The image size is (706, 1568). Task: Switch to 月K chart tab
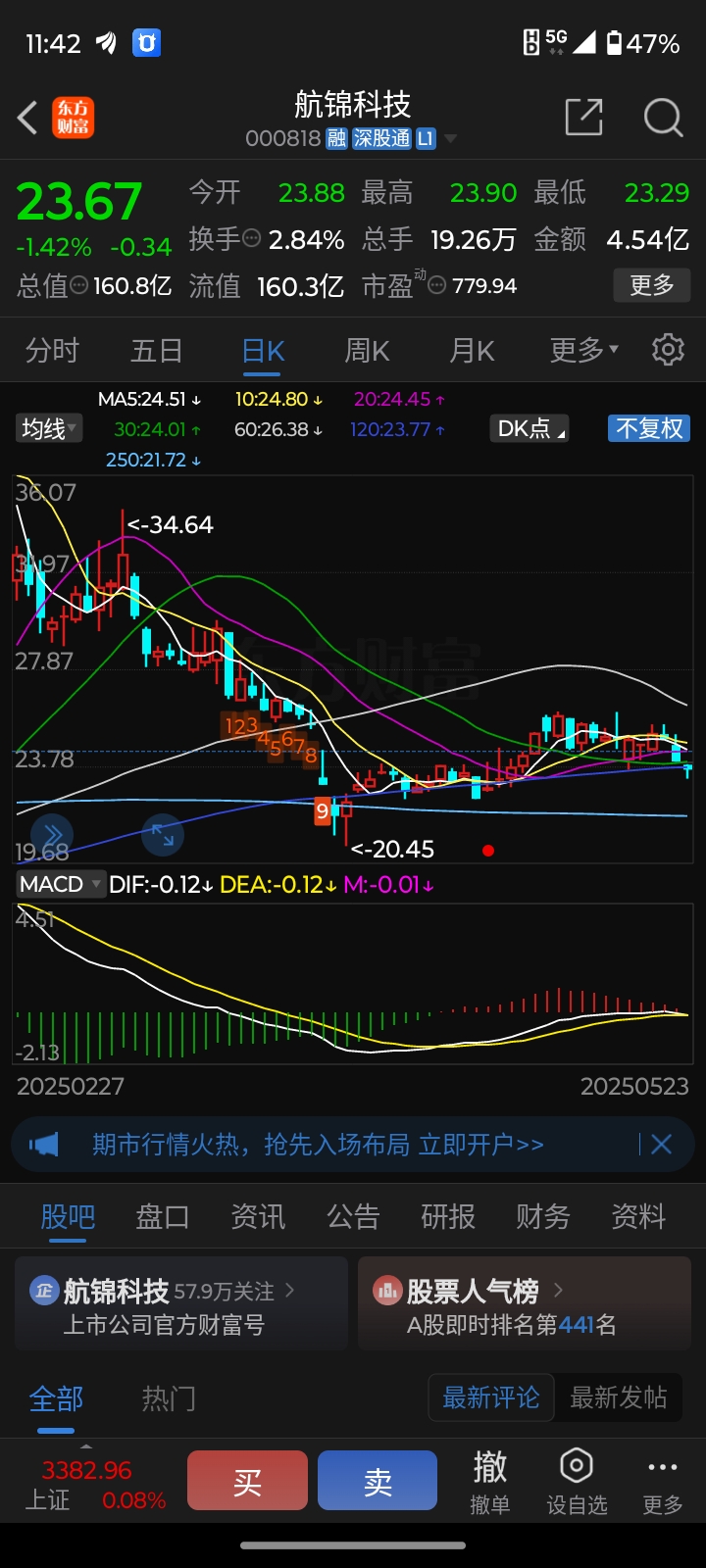472,350
